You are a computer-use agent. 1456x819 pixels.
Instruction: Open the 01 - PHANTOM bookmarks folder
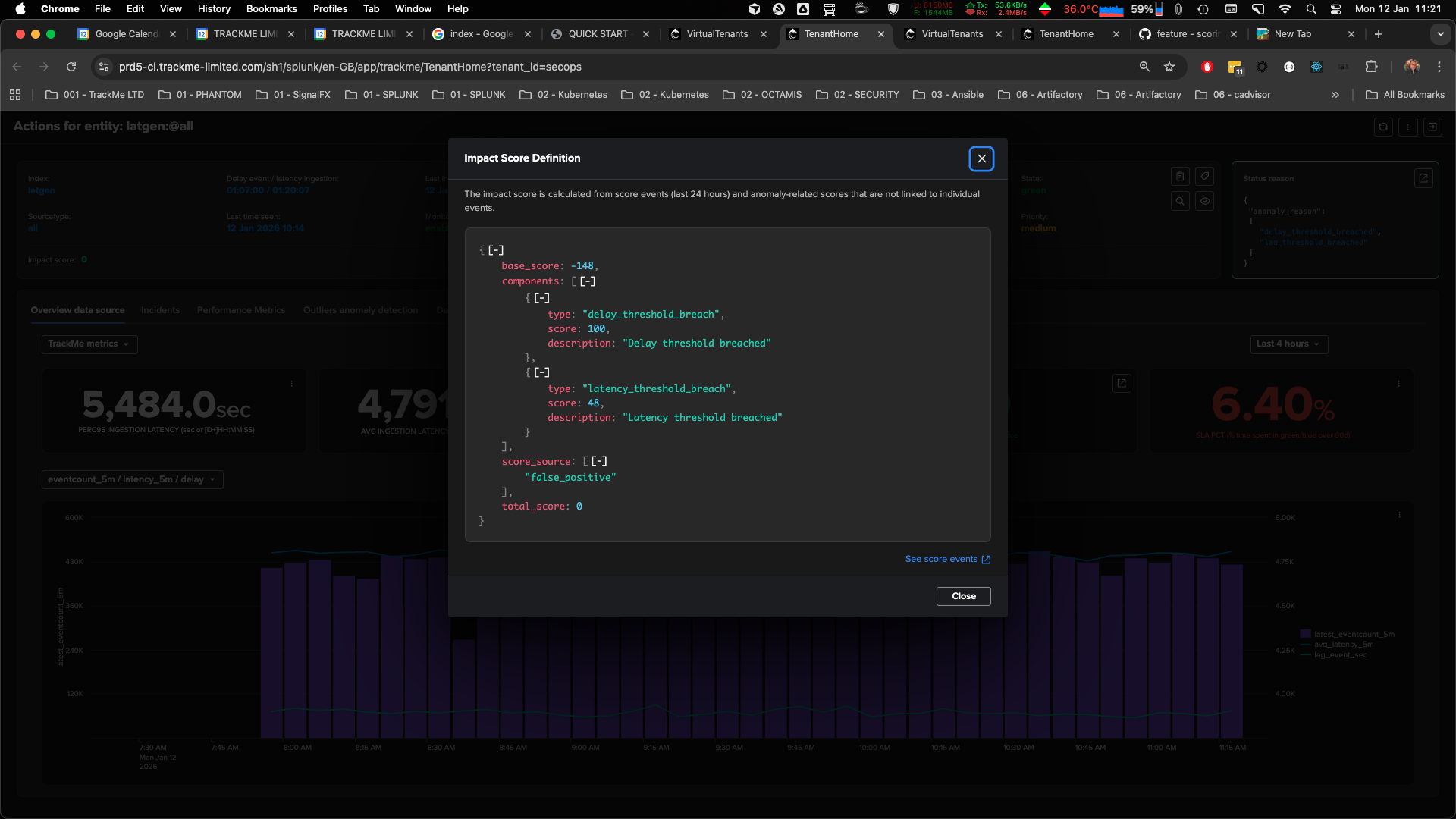coord(200,95)
